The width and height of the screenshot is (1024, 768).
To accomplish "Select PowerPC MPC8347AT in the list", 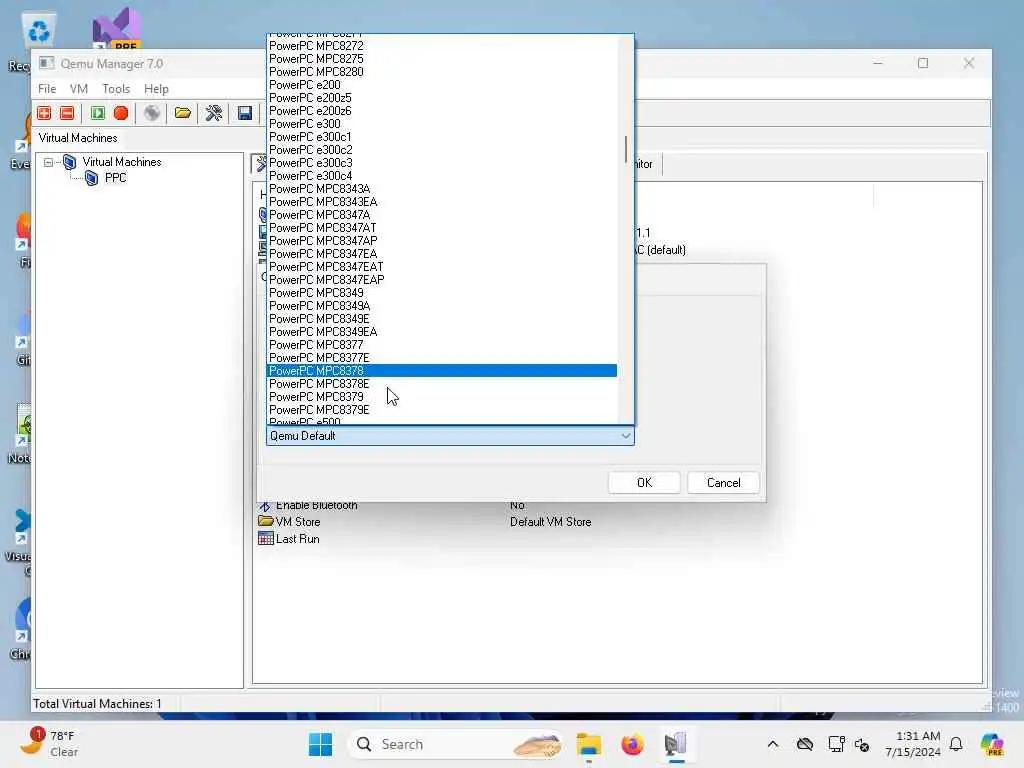I will 442,228.
